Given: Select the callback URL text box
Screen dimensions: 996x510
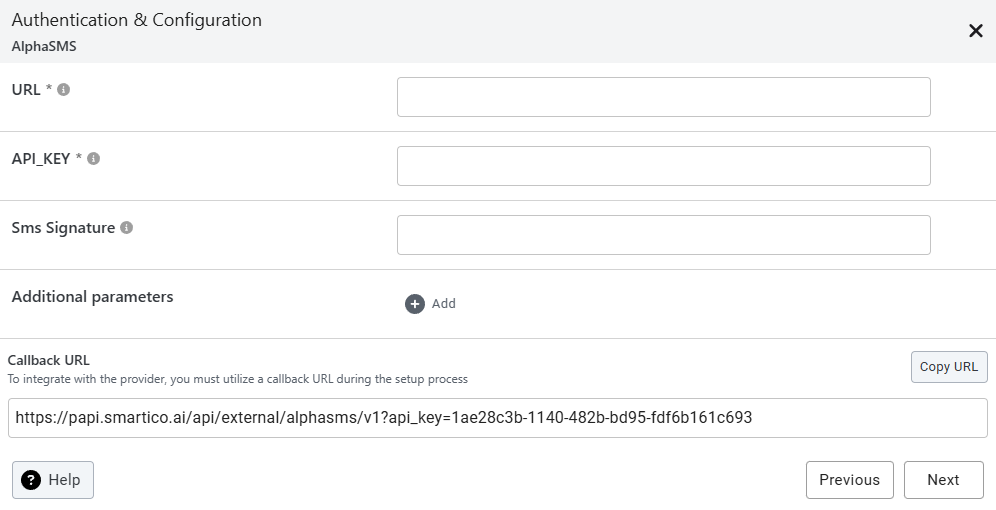Looking at the screenshot, I should [x=497, y=418].
